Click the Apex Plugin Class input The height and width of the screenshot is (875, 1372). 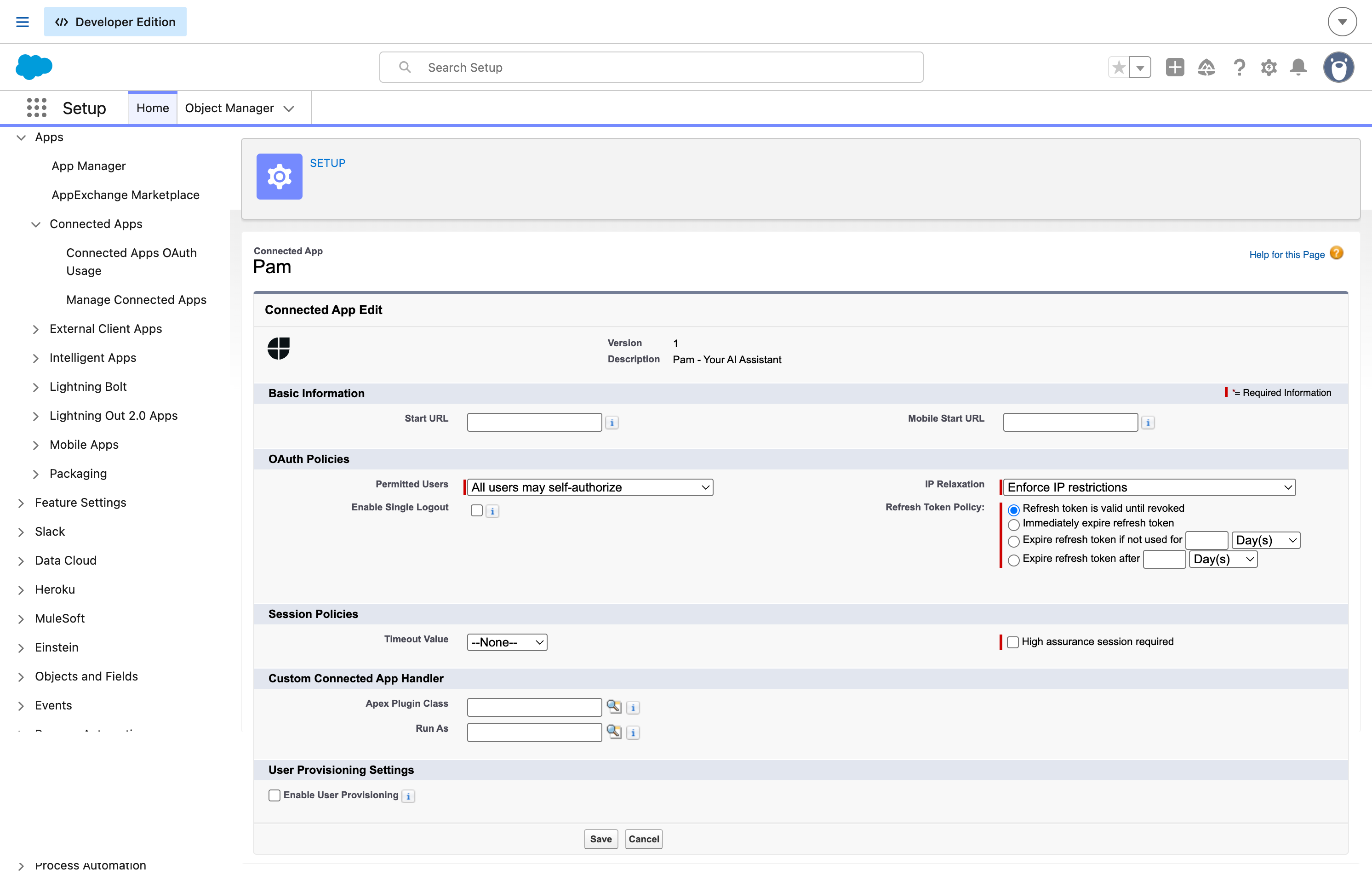click(x=534, y=707)
